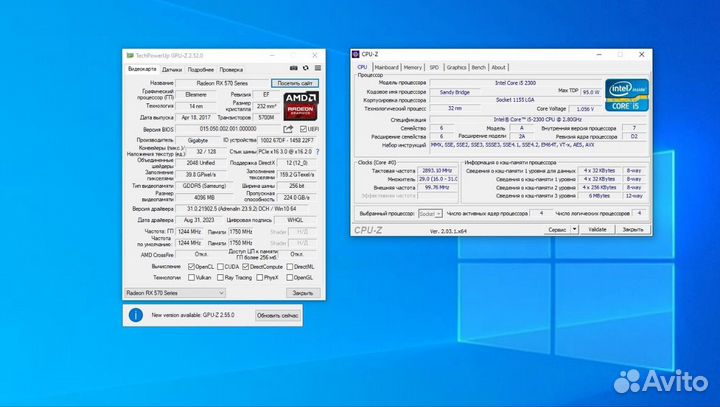720x407 pixels.
Task: Select the CPU tab in CPU-Z
Action: [362, 67]
